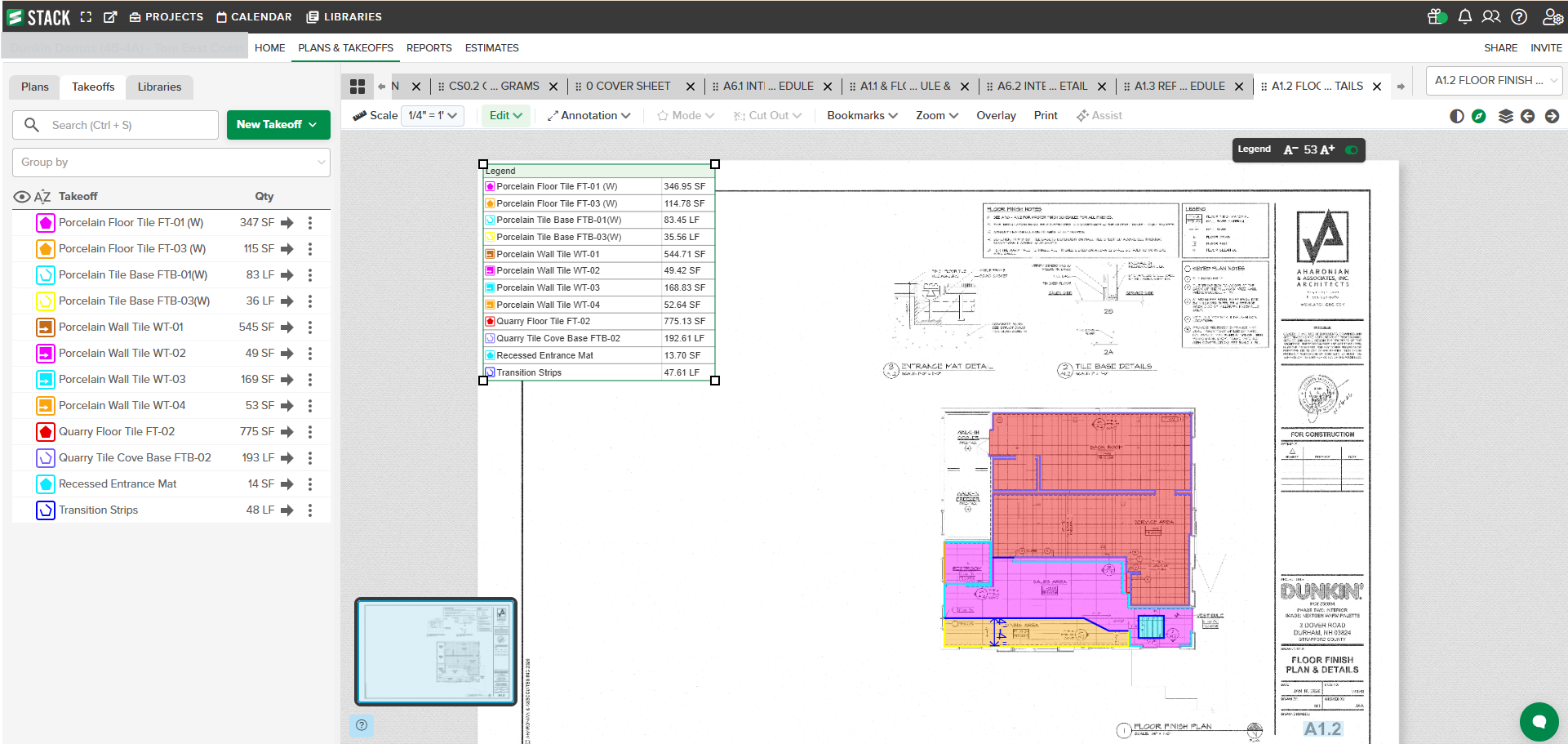
Task: Click the Quarry Floor Tile FT-02 color swatch
Action: tap(46, 431)
